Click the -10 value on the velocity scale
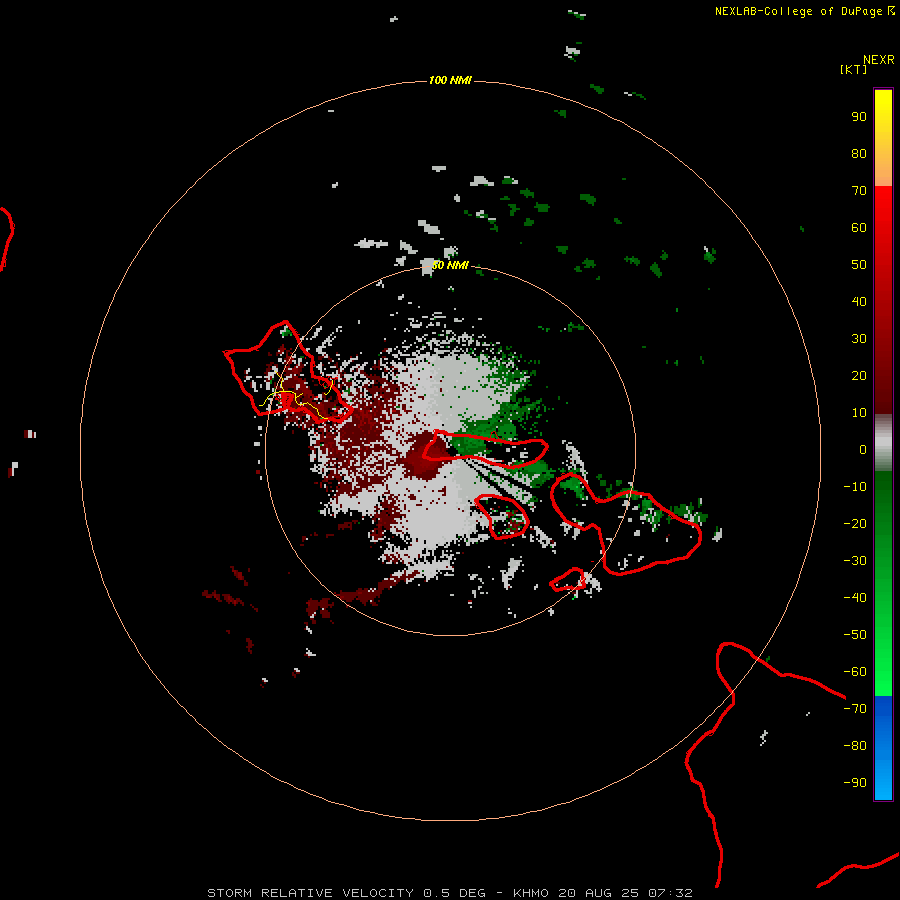 tap(855, 487)
